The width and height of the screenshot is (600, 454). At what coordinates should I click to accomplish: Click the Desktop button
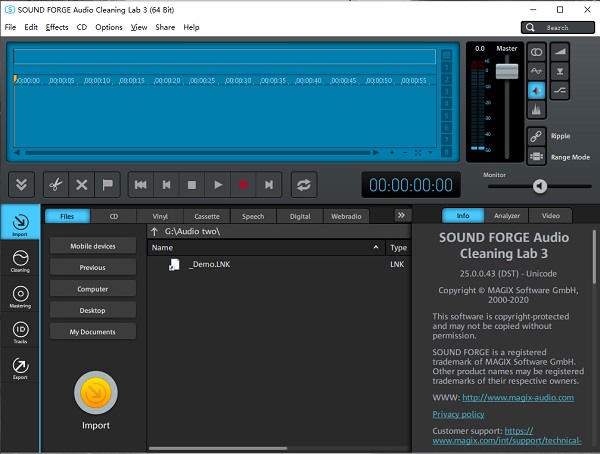[93, 310]
